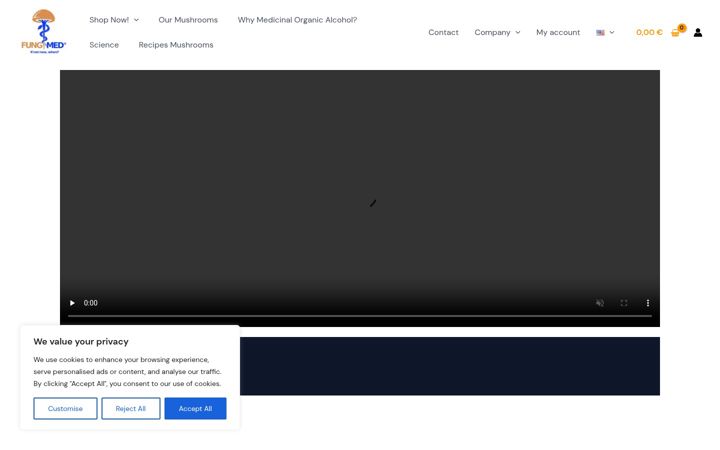Open the user account profile icon

point(698,33)
